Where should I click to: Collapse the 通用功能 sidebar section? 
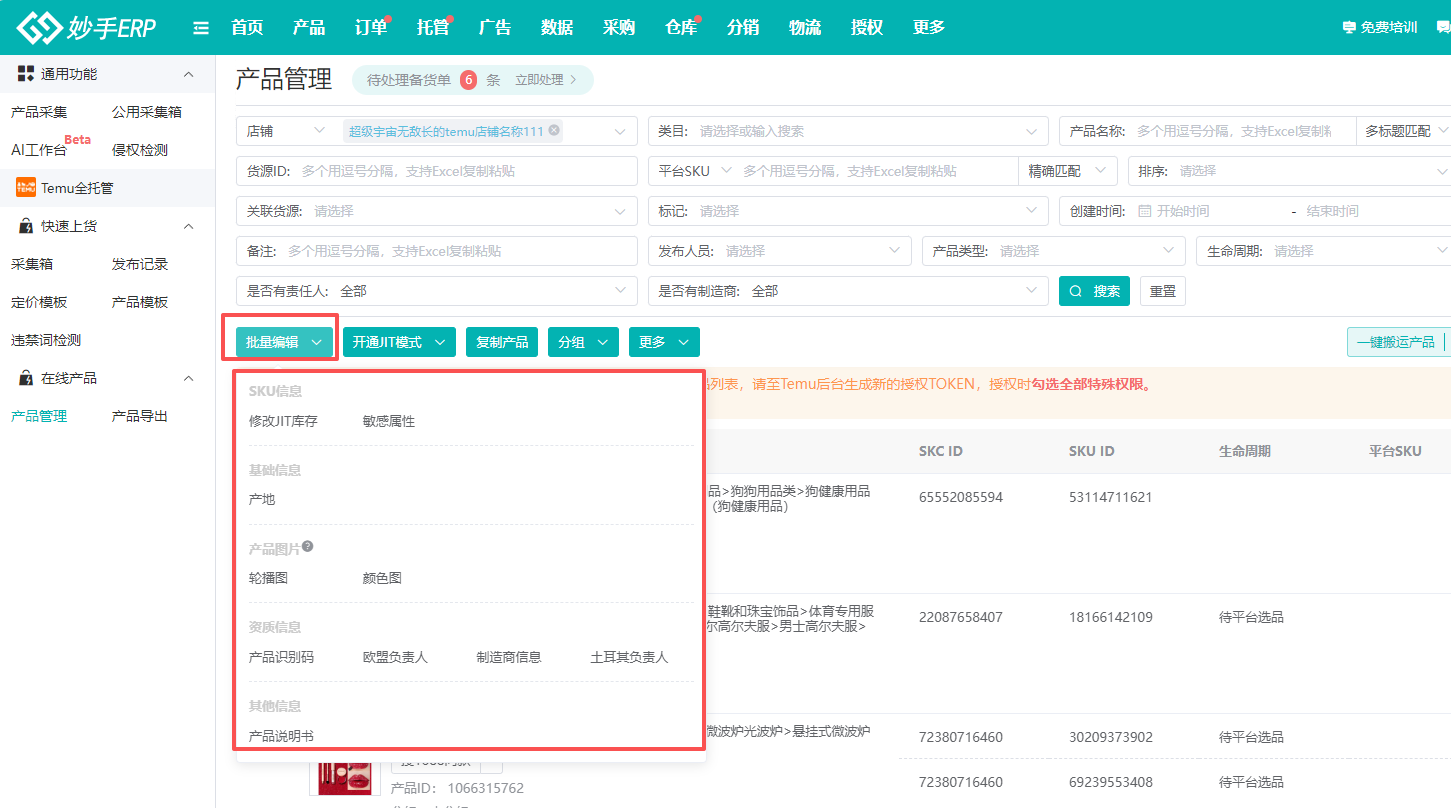pos(188,73)
